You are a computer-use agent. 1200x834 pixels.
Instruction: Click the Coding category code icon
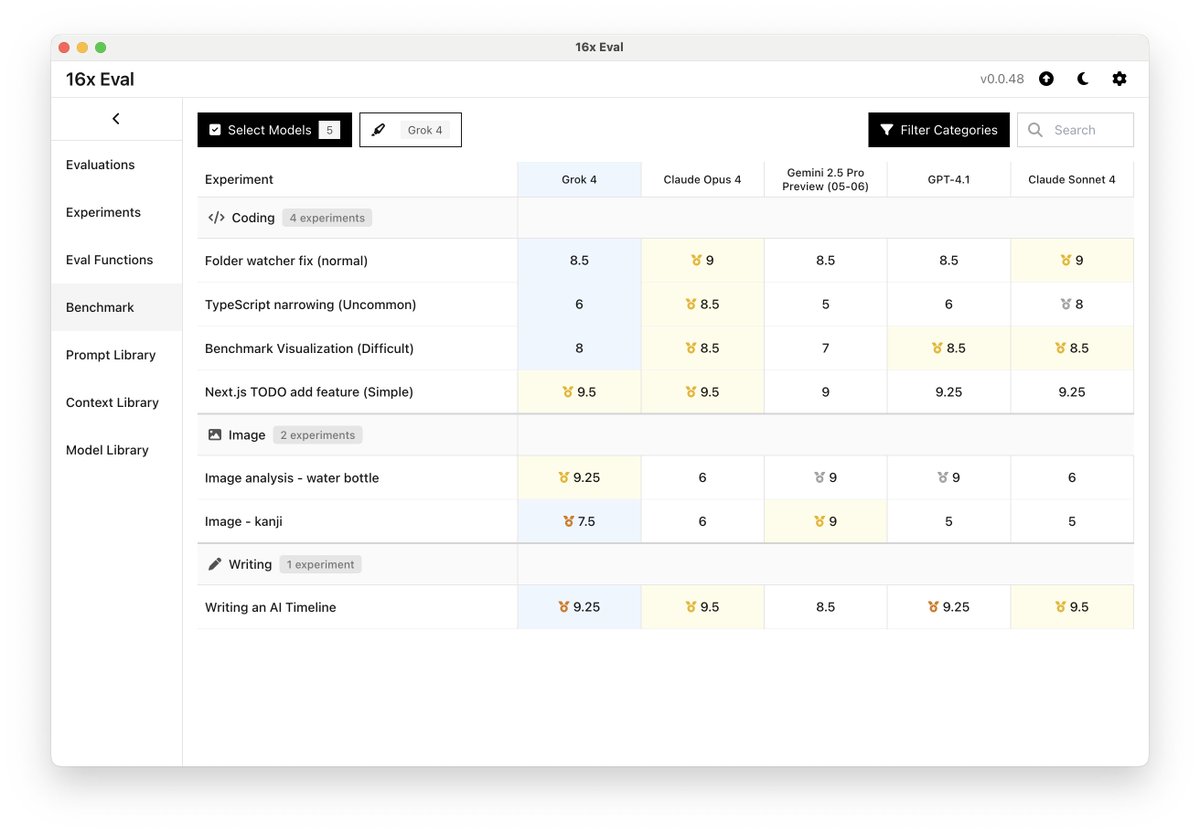216,217
